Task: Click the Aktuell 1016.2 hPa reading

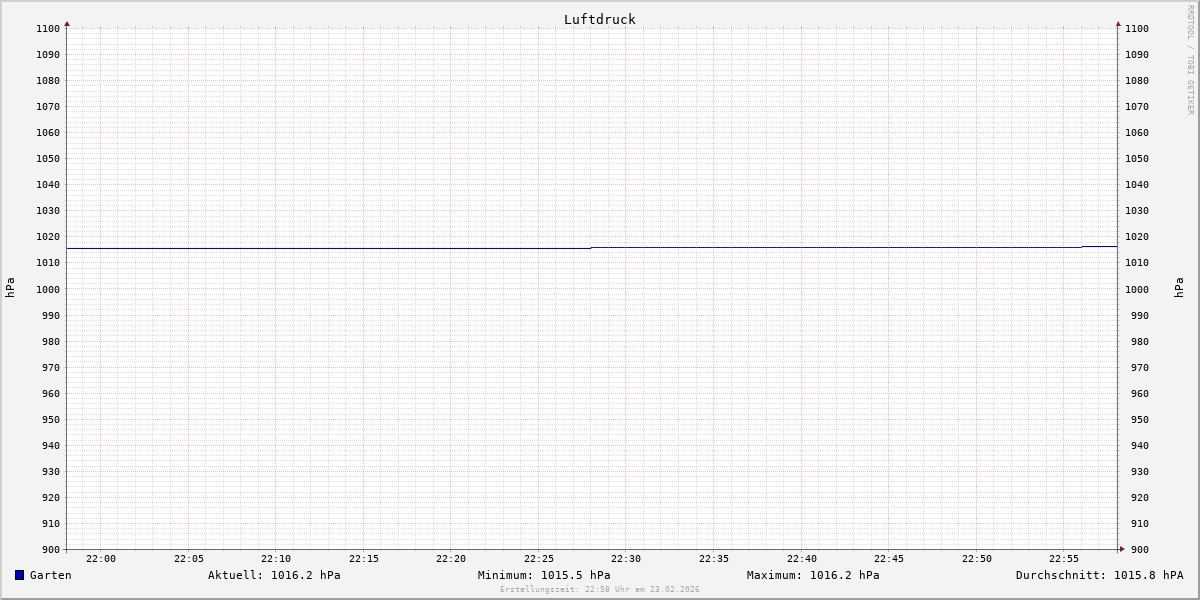Action: point(274,575)
